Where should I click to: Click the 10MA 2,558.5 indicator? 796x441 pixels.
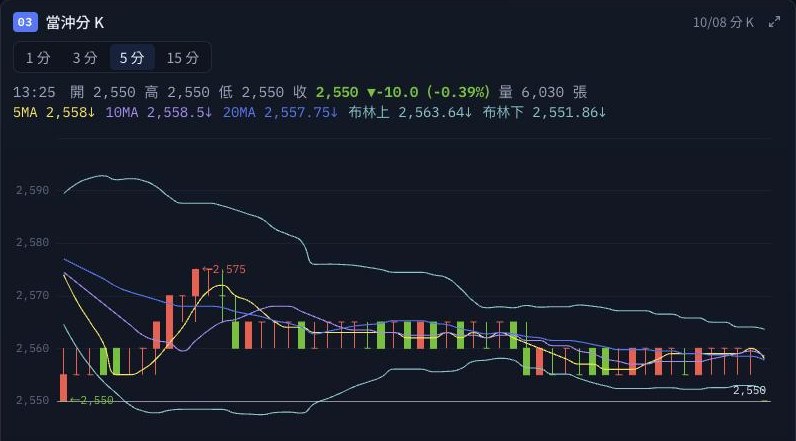point(159,112)
